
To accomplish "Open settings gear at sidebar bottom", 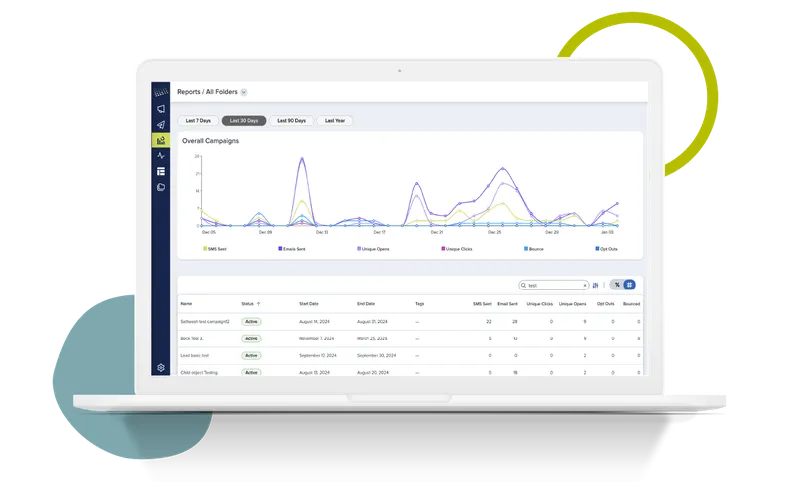I will [160, 368].
